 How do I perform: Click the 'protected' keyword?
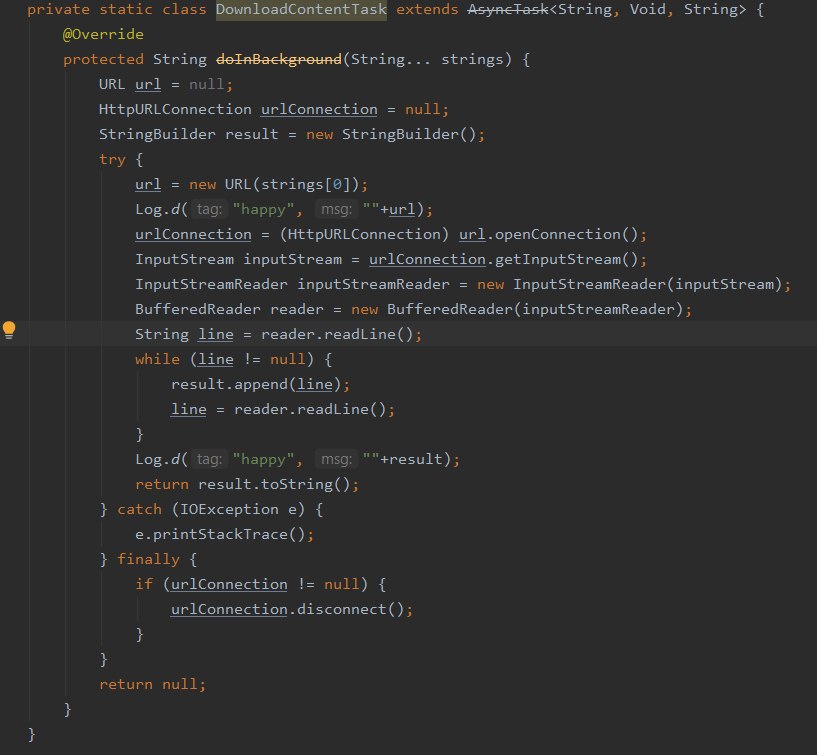[103, 59]
